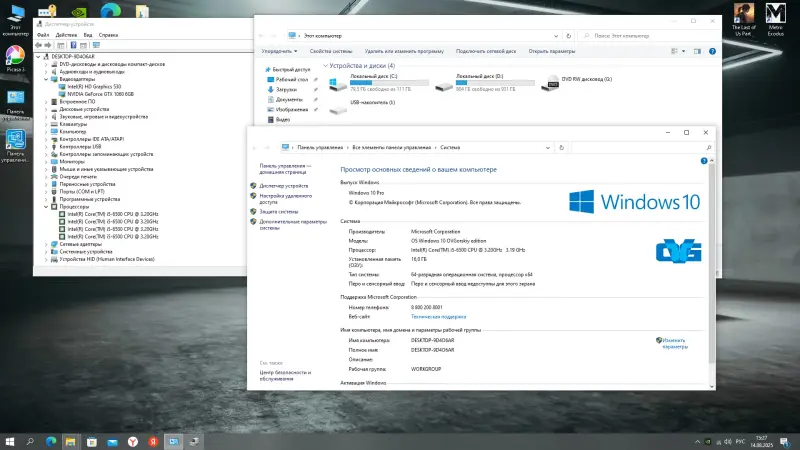Collapse Видеоадаптеры category

46,79
